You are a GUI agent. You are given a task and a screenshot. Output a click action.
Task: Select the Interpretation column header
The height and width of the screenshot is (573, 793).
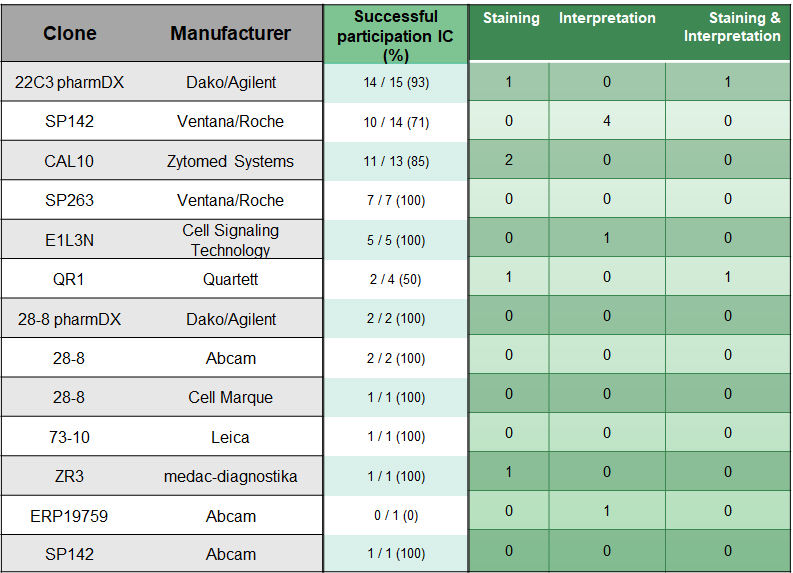pyautogui.click(x=607, y=18)
